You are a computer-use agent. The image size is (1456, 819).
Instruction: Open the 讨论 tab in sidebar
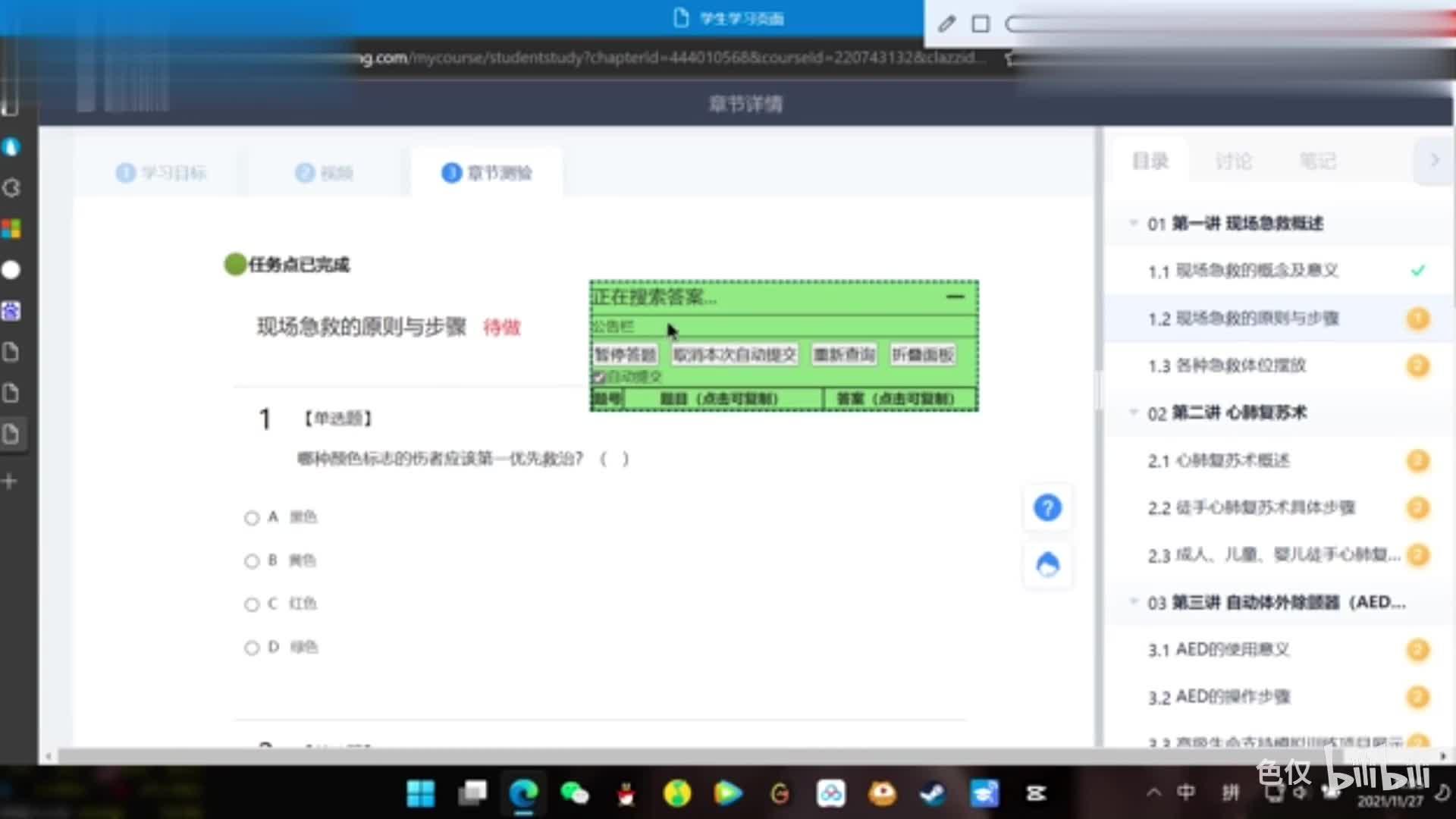pos(1233,161)
